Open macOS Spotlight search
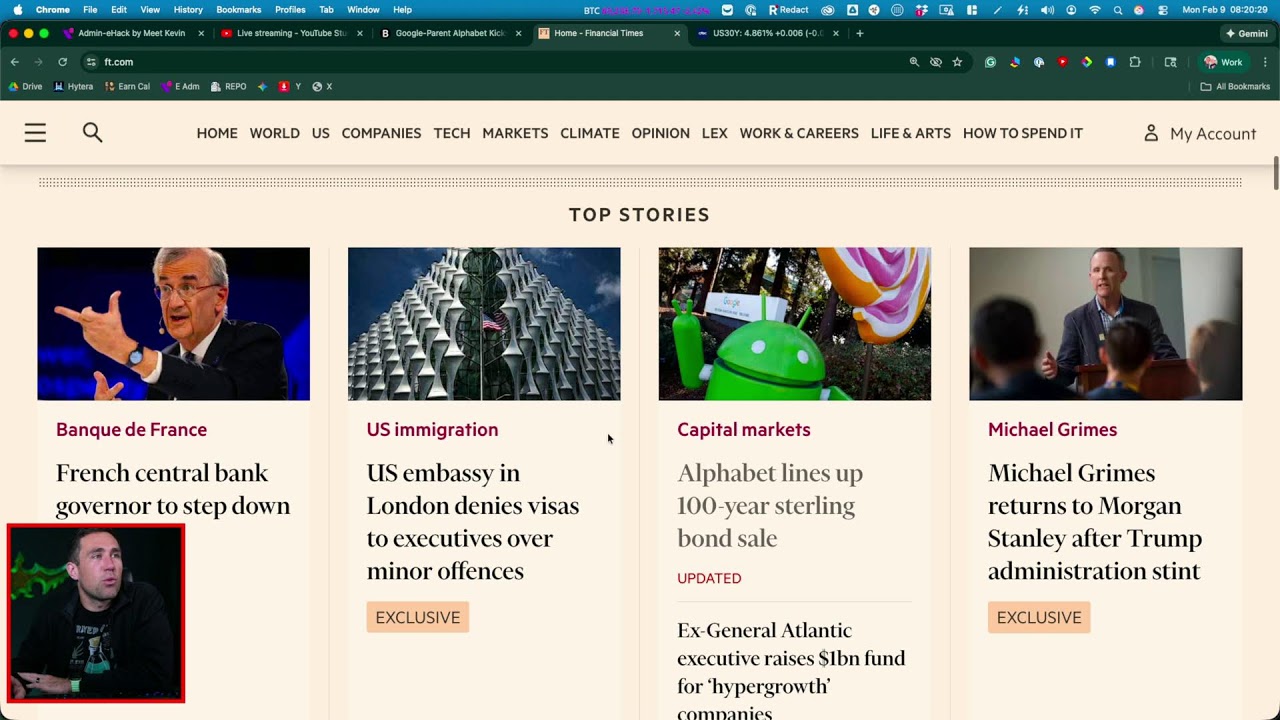The height and width of the screenshot is (720, 1280). [1118, 10]
